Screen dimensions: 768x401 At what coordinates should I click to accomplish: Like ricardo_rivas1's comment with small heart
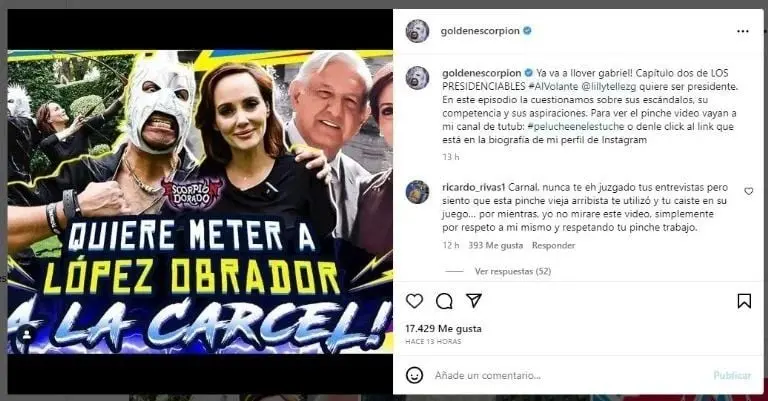tap(748, 191)
